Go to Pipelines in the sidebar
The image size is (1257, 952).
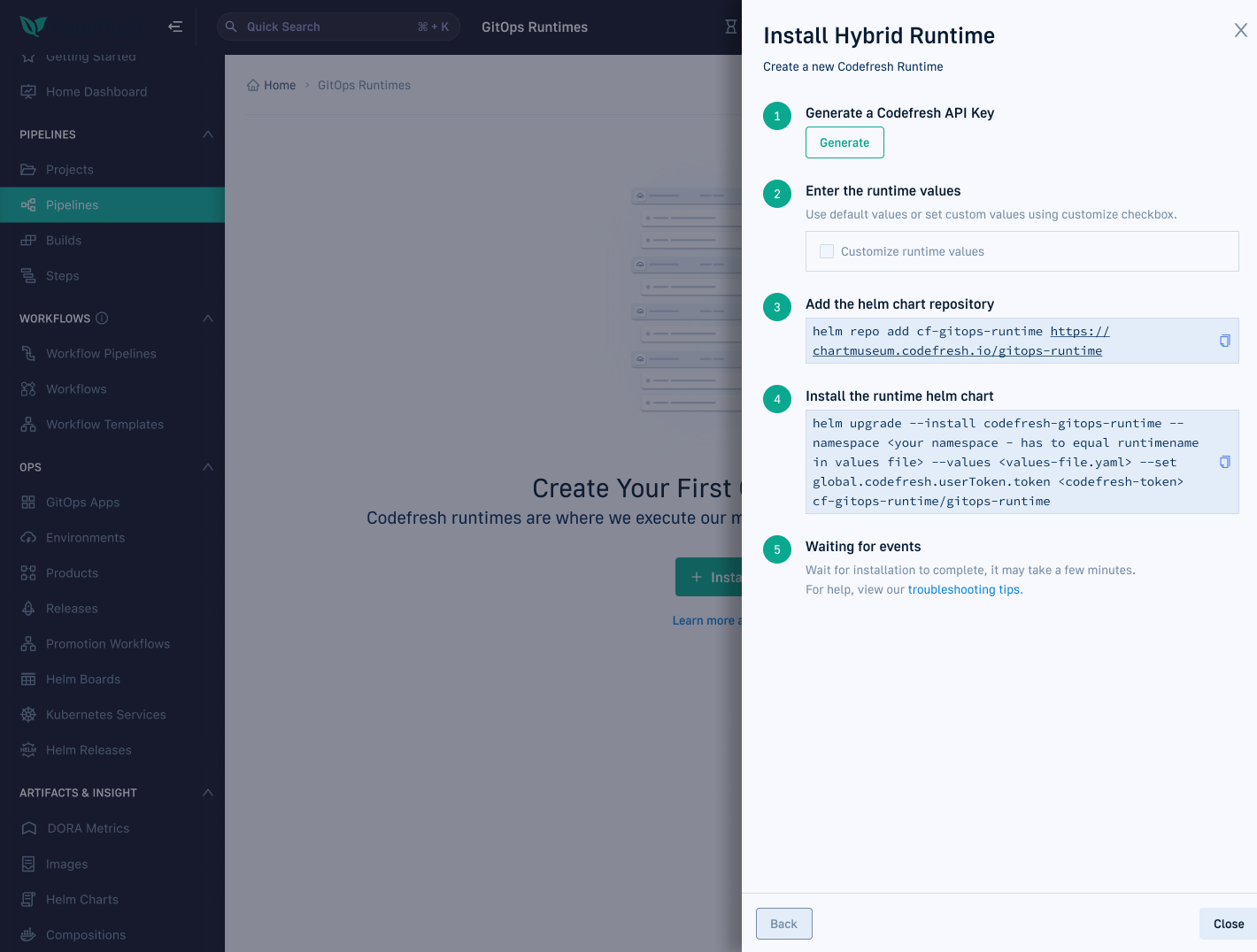point(112,205)
